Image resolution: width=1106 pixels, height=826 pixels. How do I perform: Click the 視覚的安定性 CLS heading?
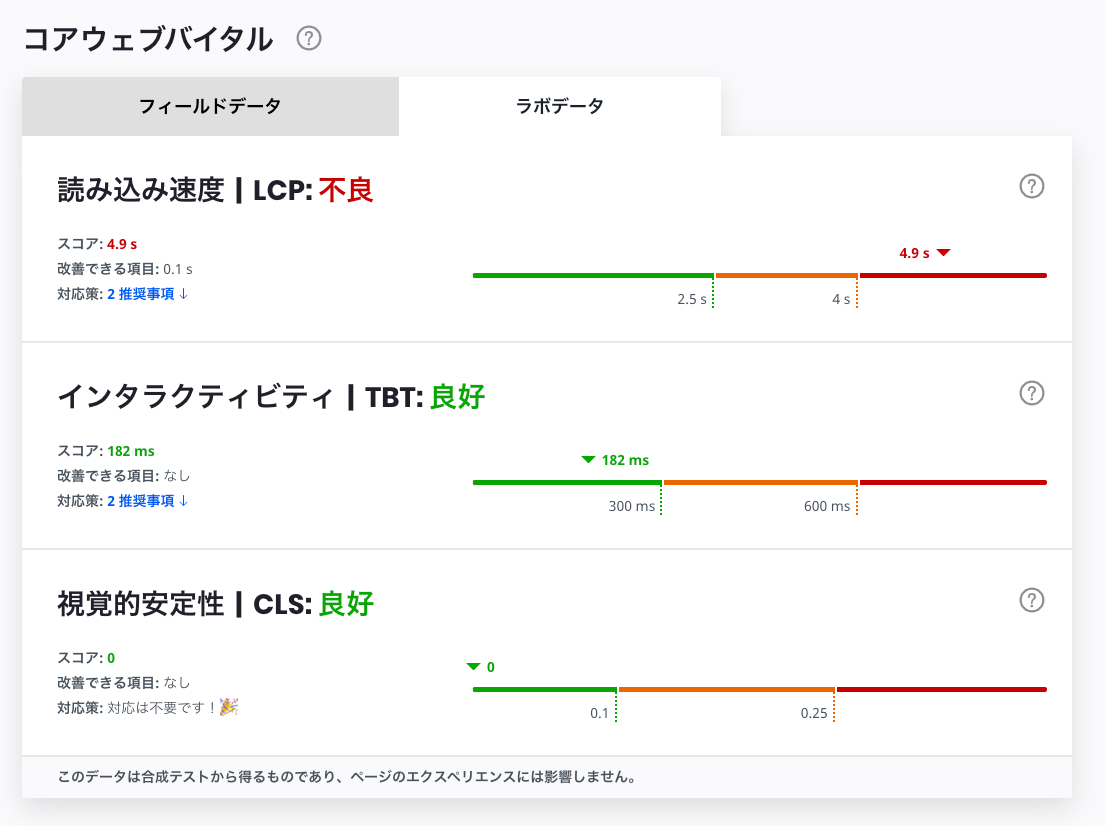tap(216, 604)
